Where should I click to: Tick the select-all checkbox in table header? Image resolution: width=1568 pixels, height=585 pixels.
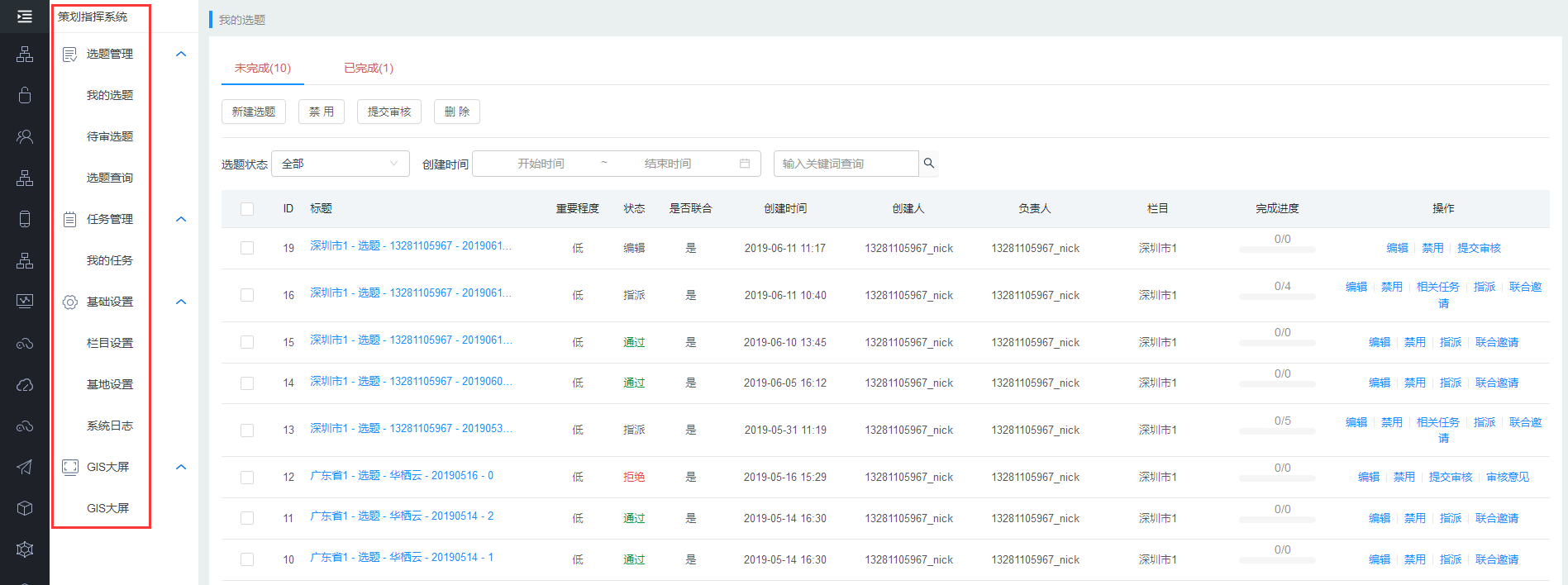[247, 209]
